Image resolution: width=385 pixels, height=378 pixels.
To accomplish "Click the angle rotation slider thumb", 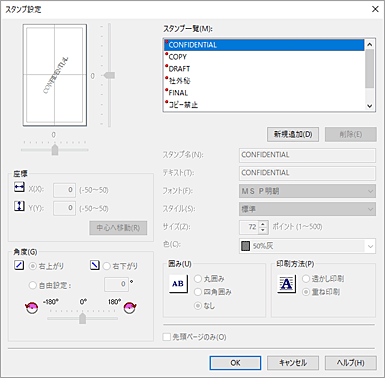I will click(82, 318).
